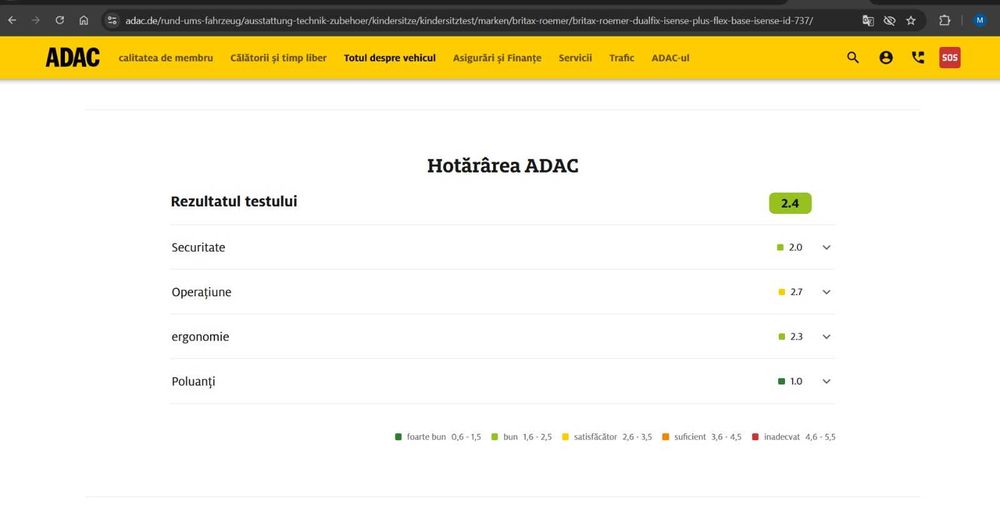The height and width of the screenshot is (509, 1000).
Task: Go back to the previous page
Action: tap(12, 20)
